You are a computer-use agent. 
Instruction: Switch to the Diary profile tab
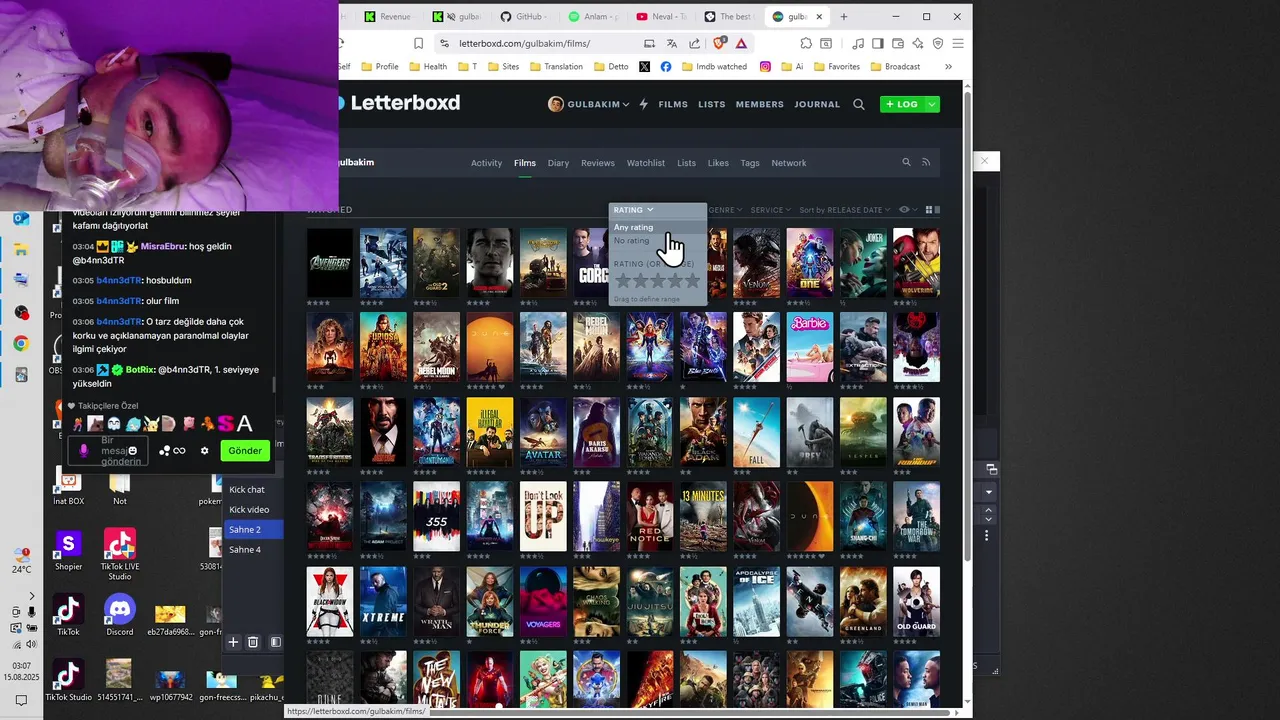(558, 163)
